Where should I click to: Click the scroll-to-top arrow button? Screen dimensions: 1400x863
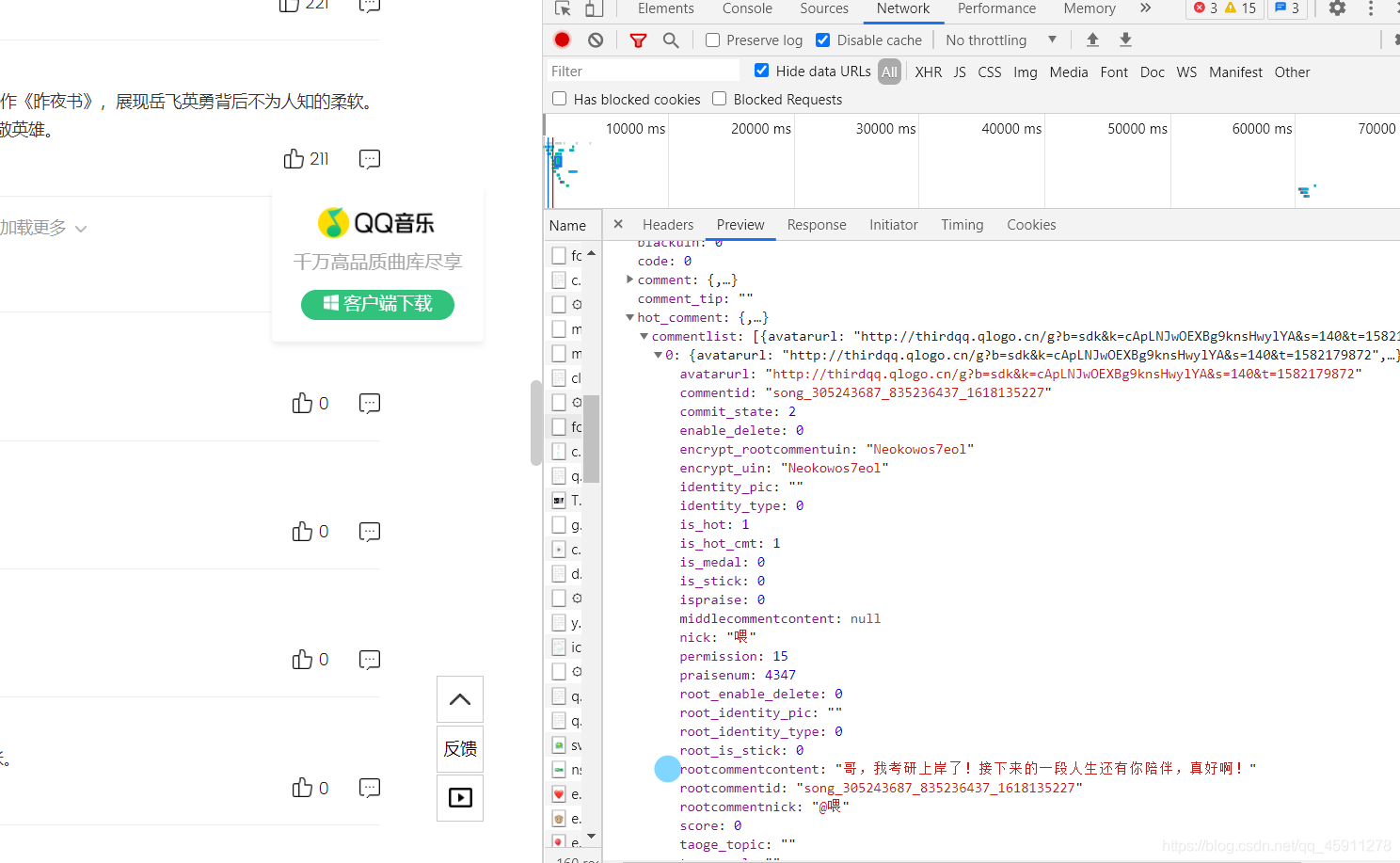click(x=460, y=699)
